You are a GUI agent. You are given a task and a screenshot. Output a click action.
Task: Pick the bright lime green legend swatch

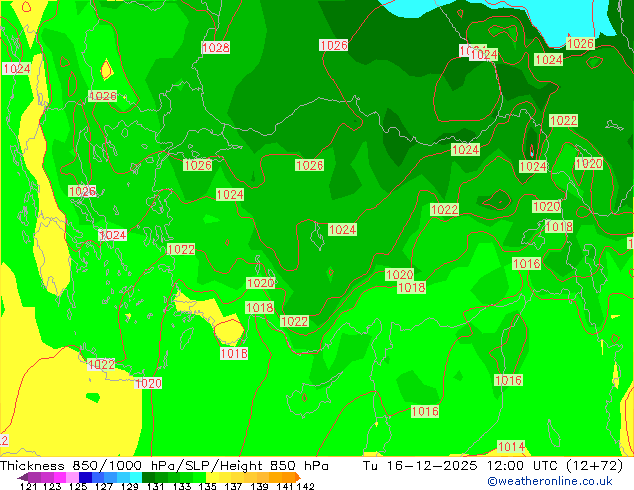pos(199,477)
